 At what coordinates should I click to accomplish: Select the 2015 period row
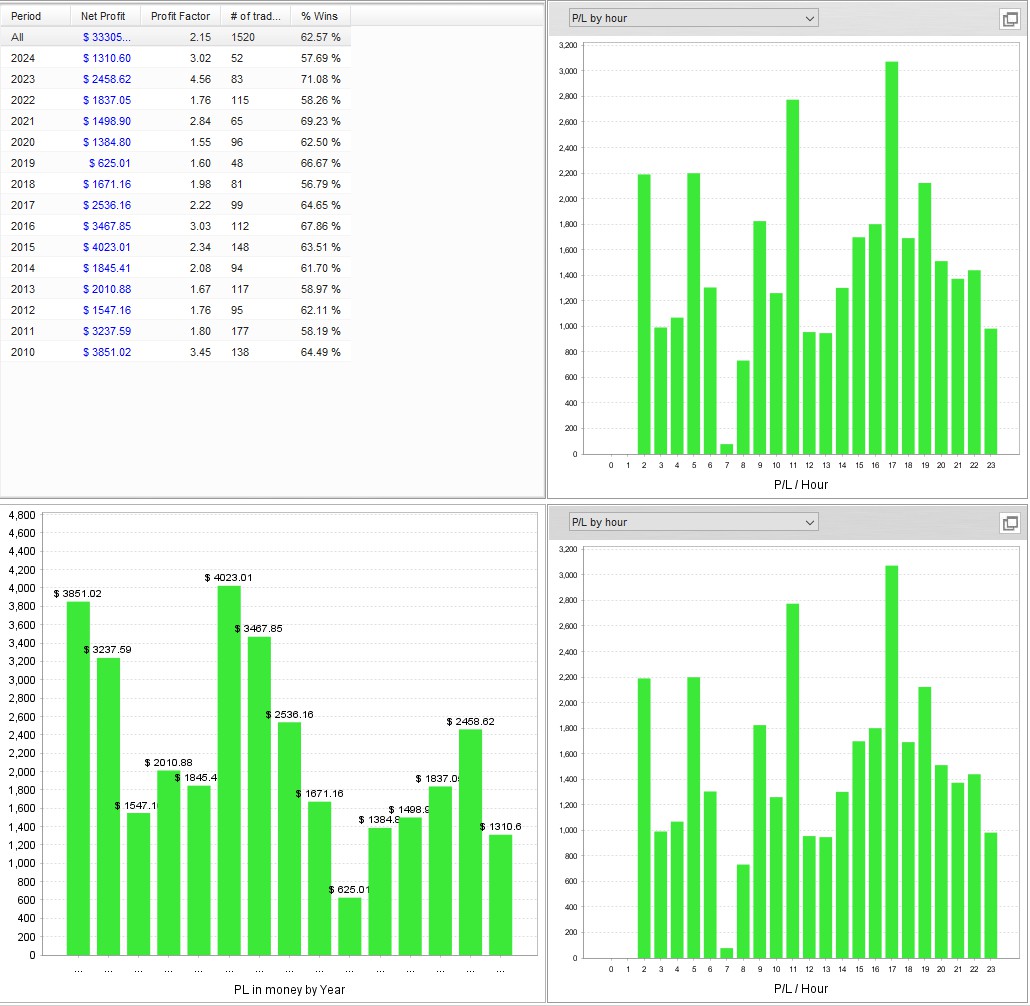[175, 248]
